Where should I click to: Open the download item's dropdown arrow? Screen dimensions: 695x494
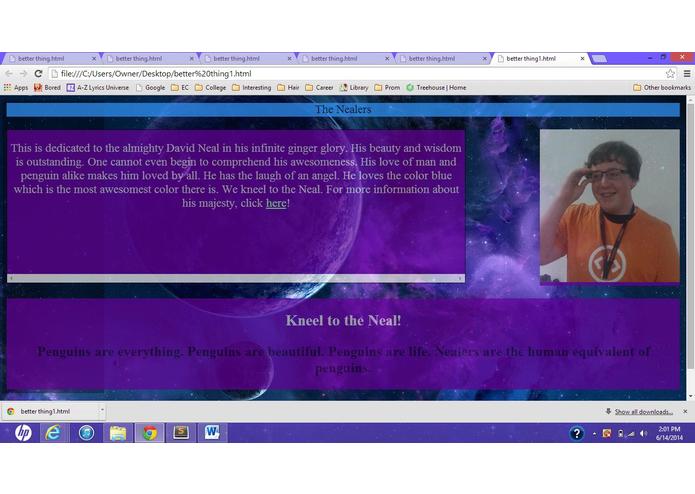click(x=102, y=411)
